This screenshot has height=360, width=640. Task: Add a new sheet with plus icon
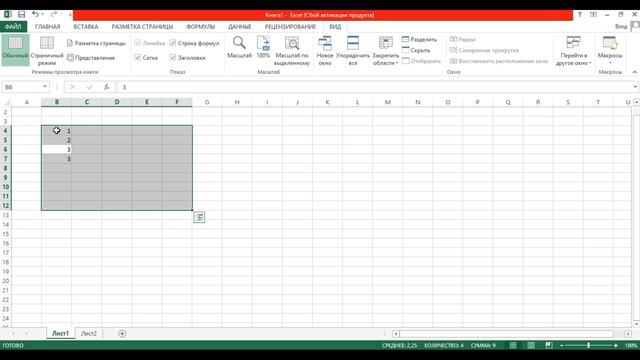click(x=122, y=333)
